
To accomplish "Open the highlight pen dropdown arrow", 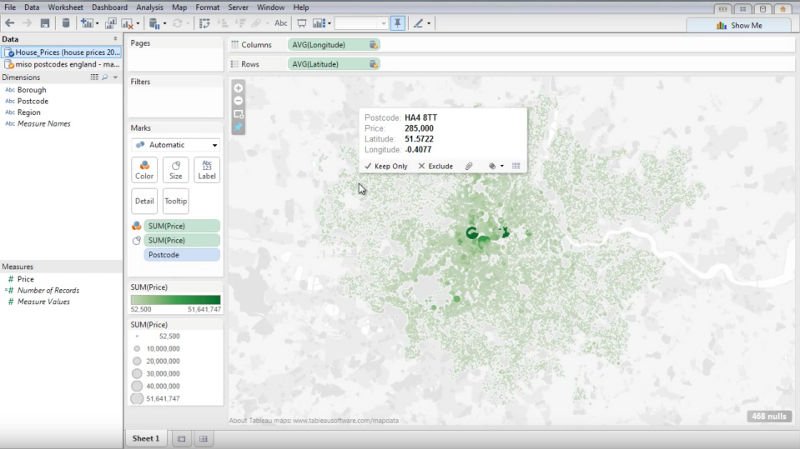I will (x=429, y=23).
